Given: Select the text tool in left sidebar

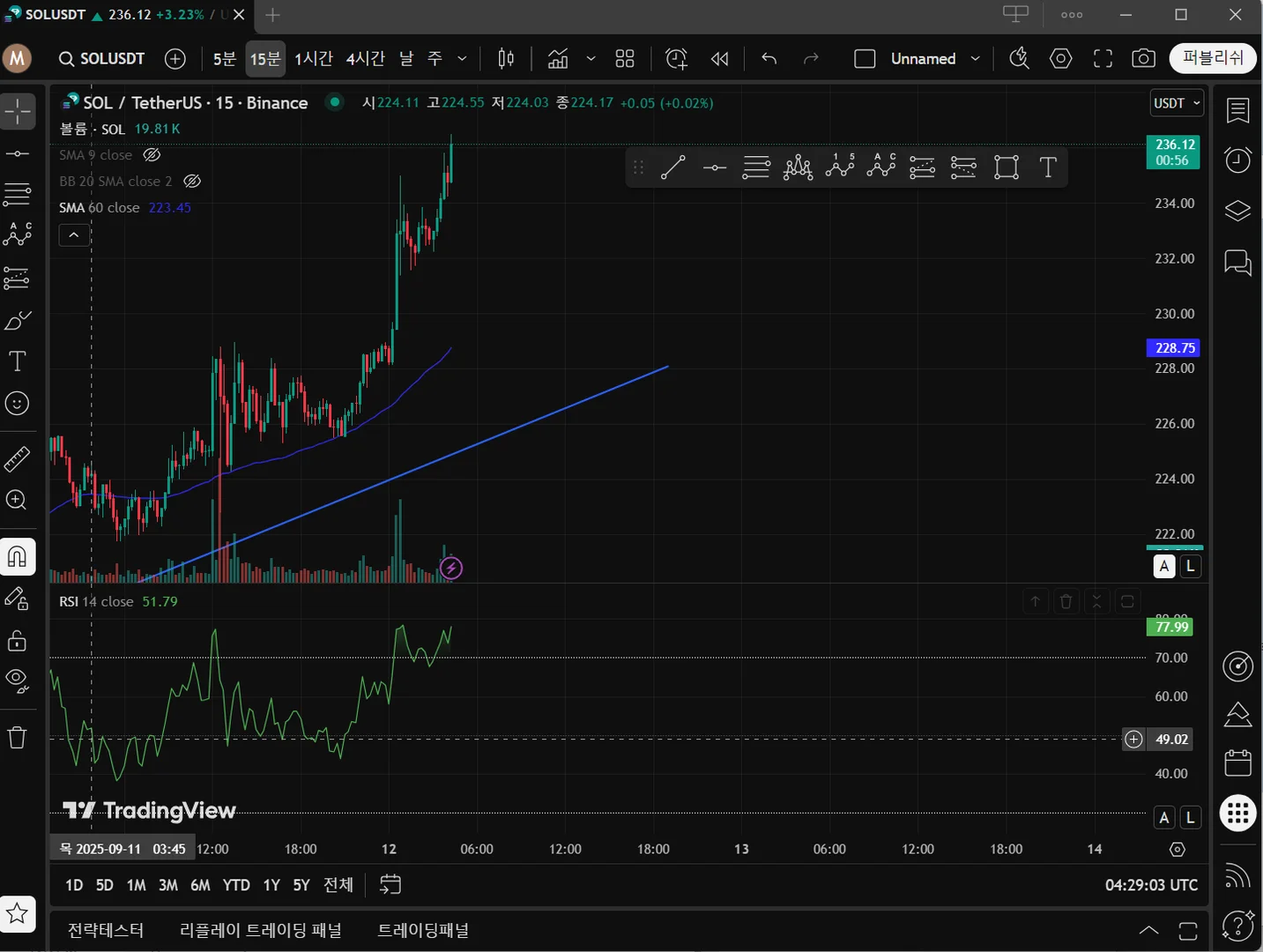Looking at the screenshot, I should (x=18, y=361).
